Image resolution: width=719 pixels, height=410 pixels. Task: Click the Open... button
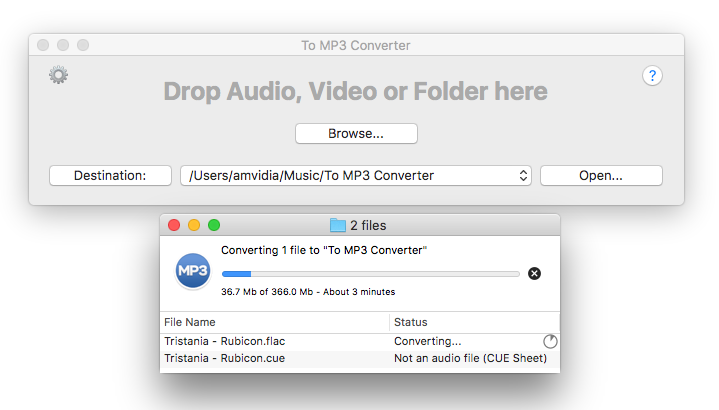coord(601,176)
